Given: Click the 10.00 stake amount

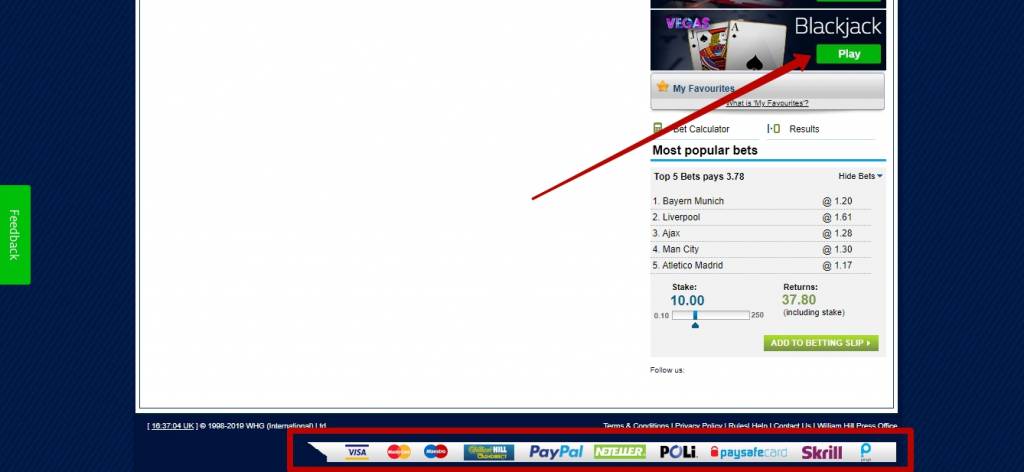Looking at the screenshot, I should click(x=687, y=300).
